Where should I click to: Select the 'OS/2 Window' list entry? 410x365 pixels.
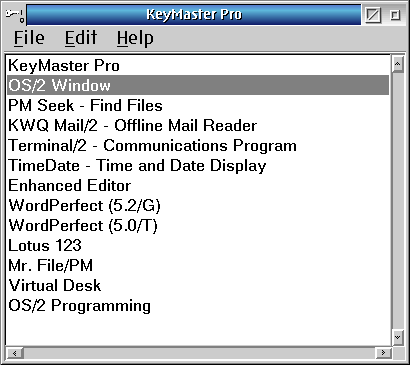[x=198, y=85]
